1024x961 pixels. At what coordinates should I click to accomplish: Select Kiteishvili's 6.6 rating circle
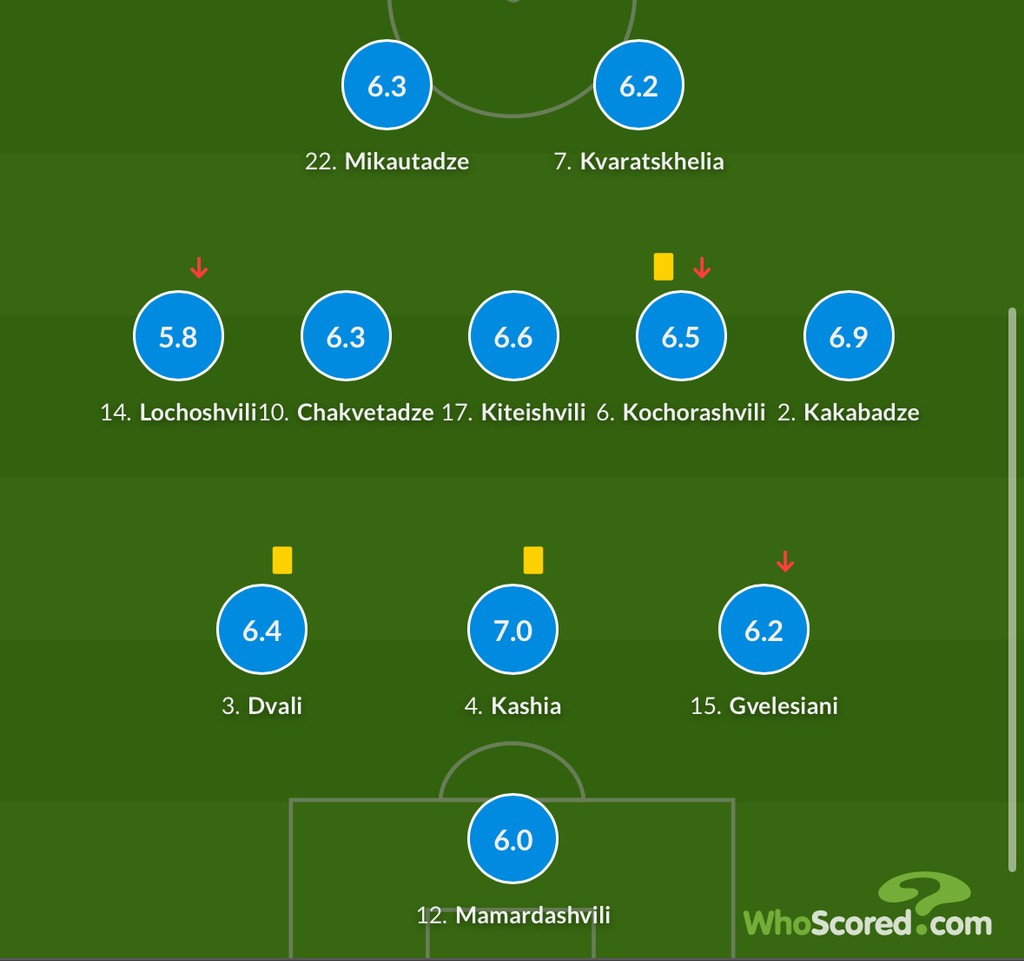pos(513,336)
